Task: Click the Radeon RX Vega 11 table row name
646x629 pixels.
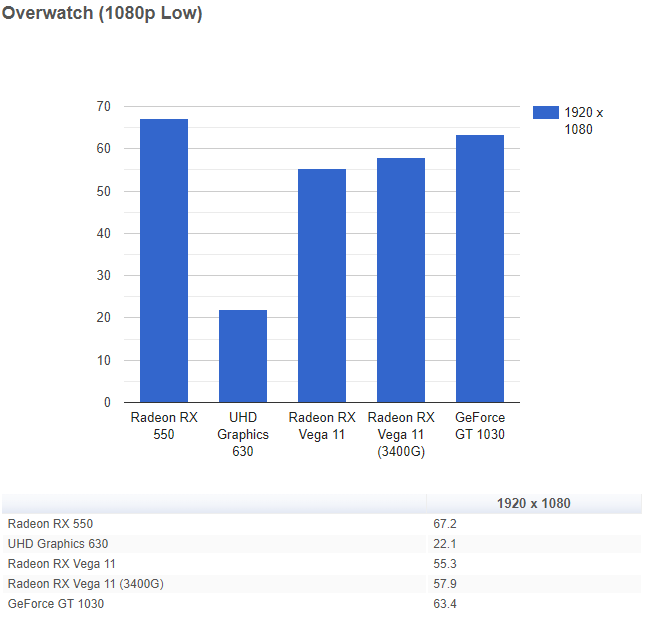Action: (x=61, y=564)
